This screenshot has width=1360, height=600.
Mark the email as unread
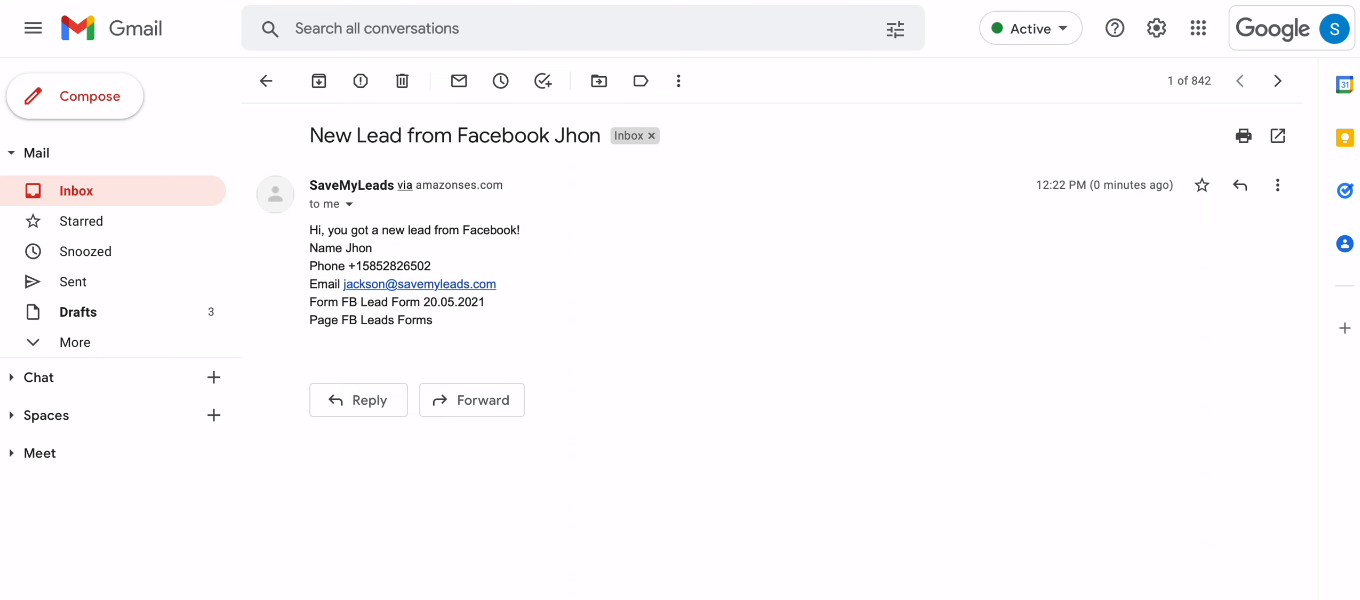pos(459,81)
